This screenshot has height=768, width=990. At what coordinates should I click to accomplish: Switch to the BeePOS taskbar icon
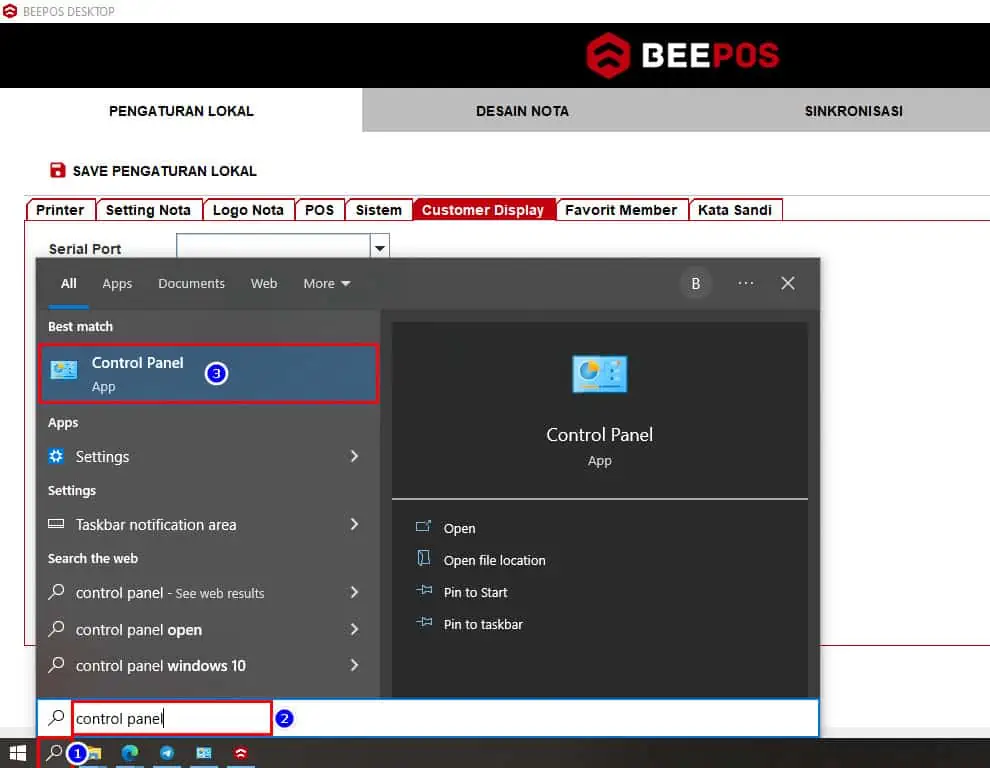pos(241,753)
